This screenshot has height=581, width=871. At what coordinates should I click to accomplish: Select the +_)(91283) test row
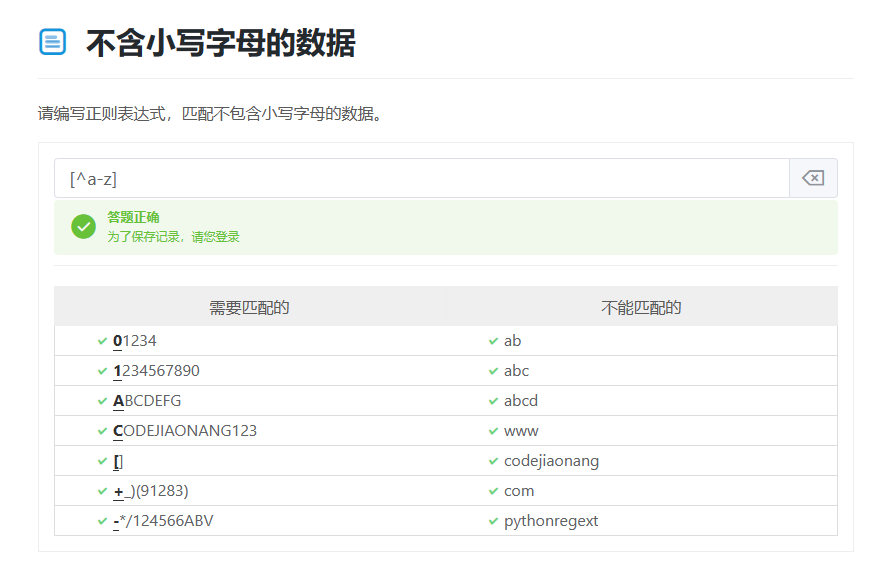(151, 491)
